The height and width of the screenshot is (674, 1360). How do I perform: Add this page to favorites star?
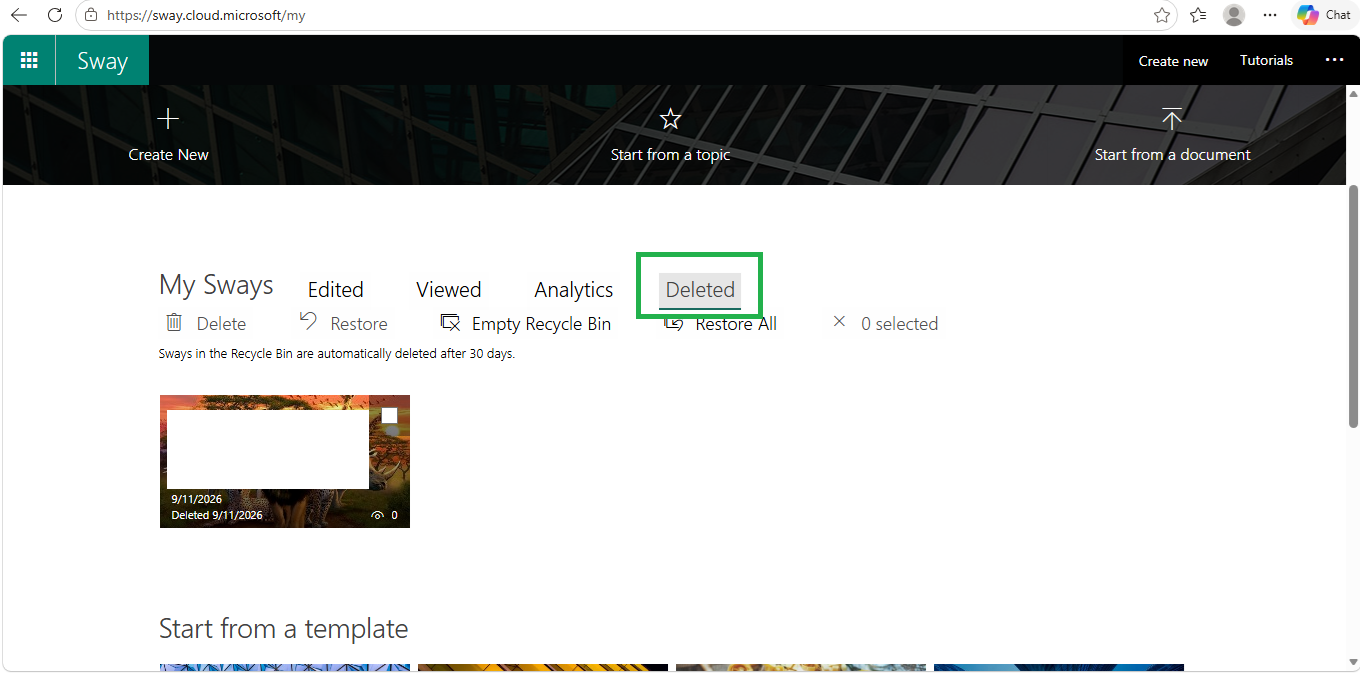[x=1162, y=15]
